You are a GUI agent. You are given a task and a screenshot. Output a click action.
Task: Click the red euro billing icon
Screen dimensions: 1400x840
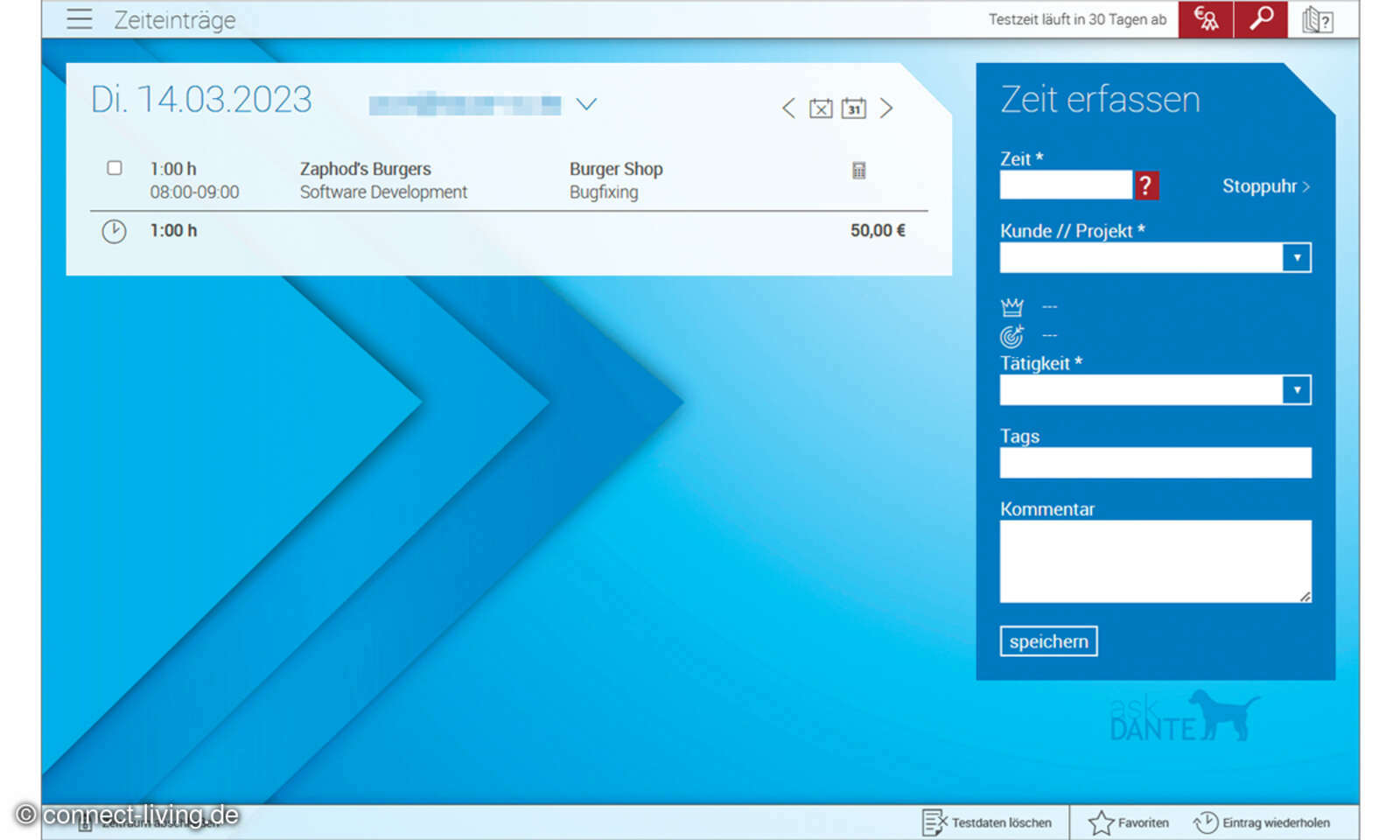click(1205, 19)
